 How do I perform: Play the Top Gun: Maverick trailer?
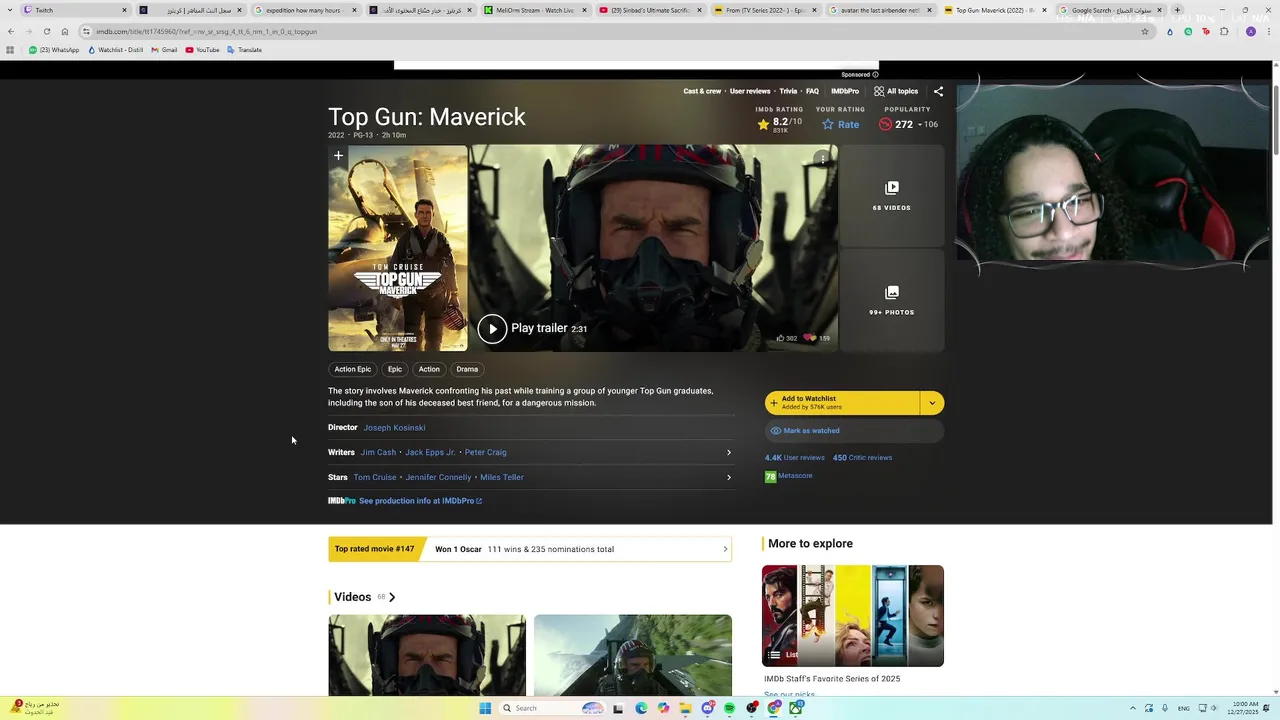[x=492, y=328]
